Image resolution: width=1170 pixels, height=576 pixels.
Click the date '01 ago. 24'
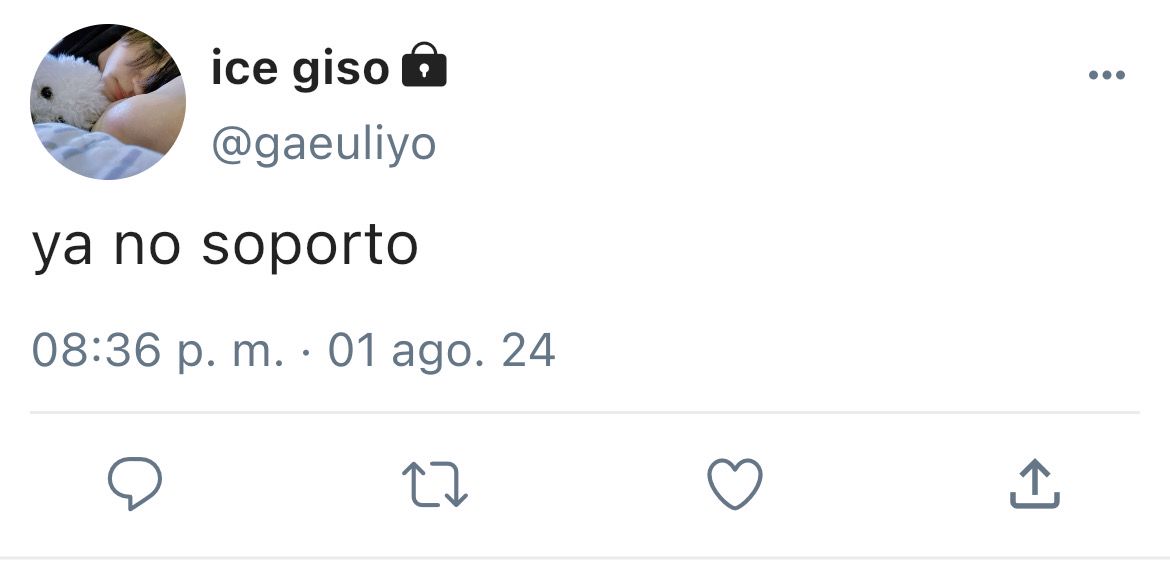[x=441, y=351]
